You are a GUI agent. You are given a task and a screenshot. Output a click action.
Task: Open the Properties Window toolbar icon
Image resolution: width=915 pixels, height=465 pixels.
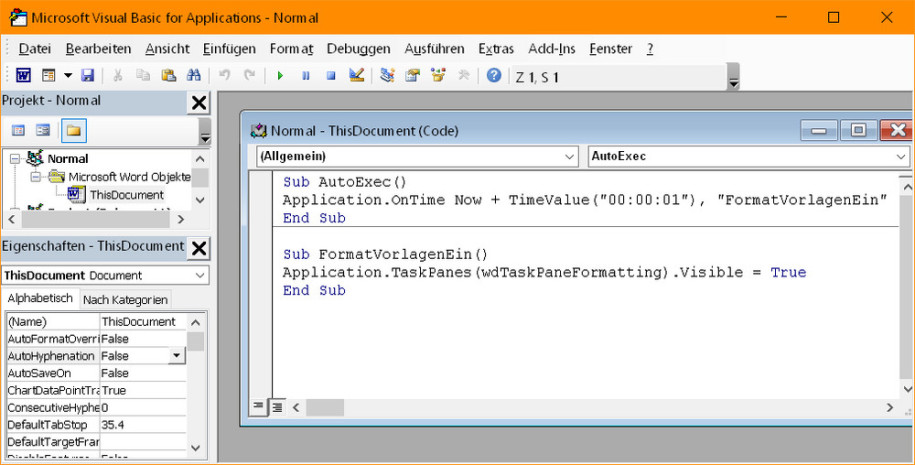(x=413, y=75)
